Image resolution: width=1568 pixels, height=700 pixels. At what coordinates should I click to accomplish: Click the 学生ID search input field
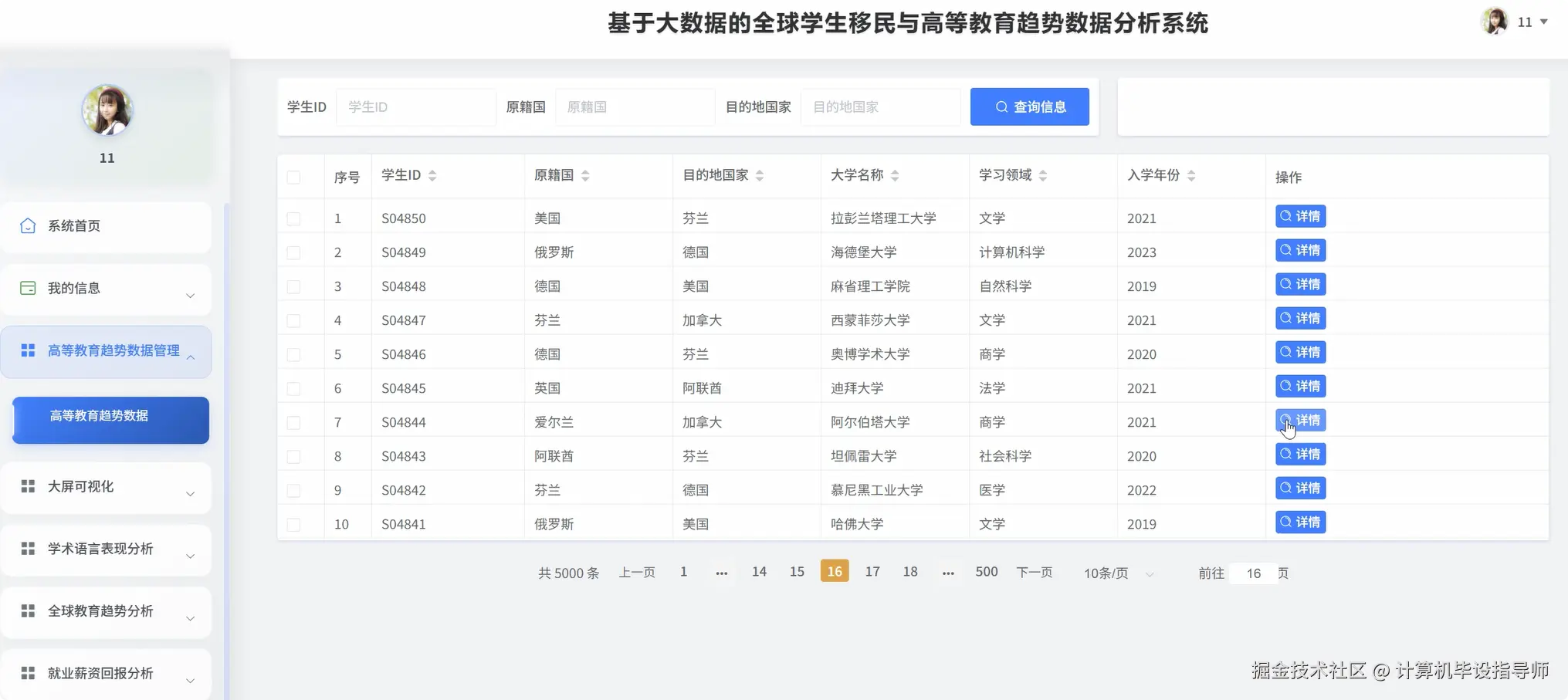417,107
